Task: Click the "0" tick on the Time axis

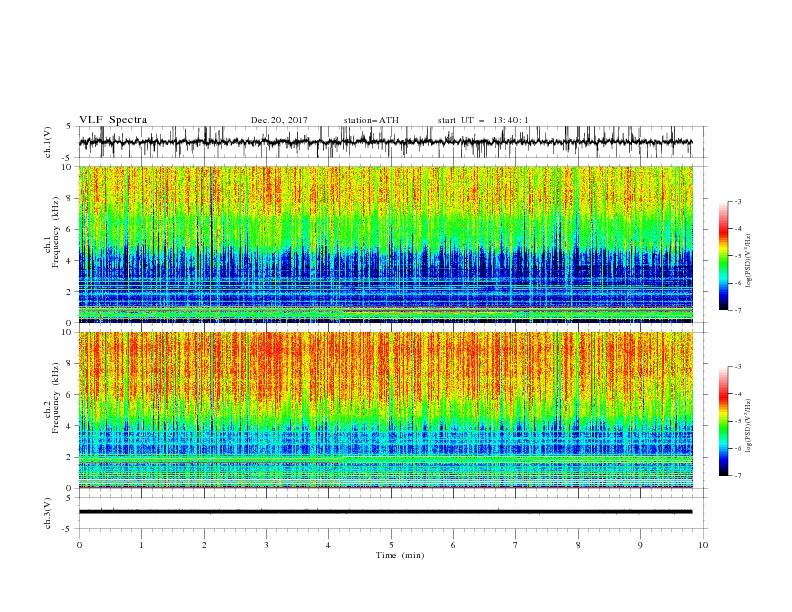Action: click(79, 545)
